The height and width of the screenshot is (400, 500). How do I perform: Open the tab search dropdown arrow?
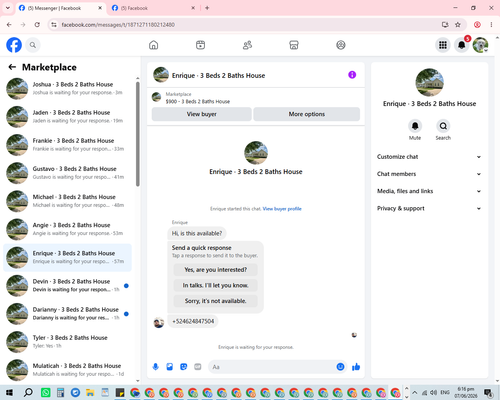click(x=8, y=8)
